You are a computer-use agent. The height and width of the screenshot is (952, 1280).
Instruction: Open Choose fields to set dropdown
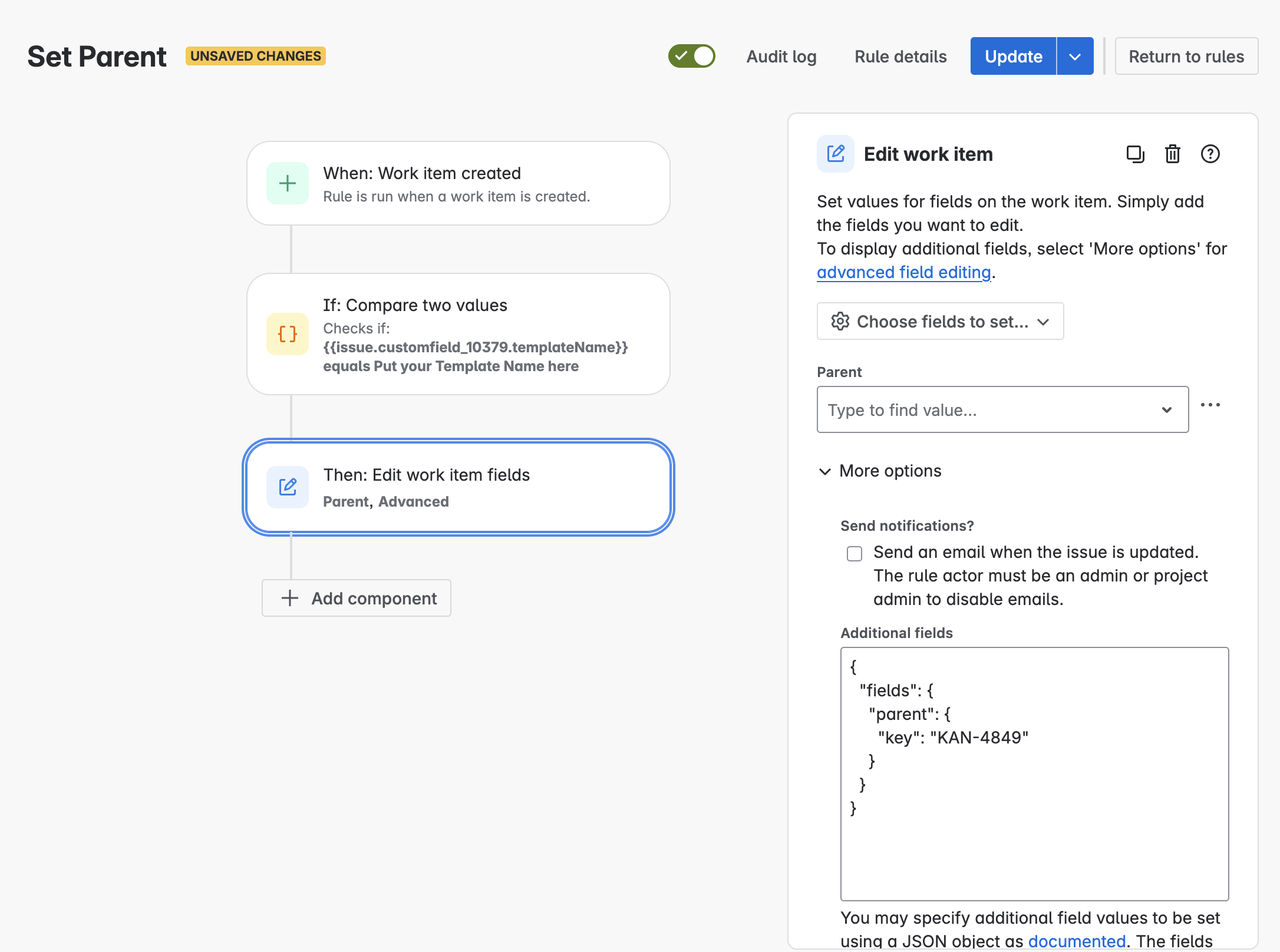(940, 322)
